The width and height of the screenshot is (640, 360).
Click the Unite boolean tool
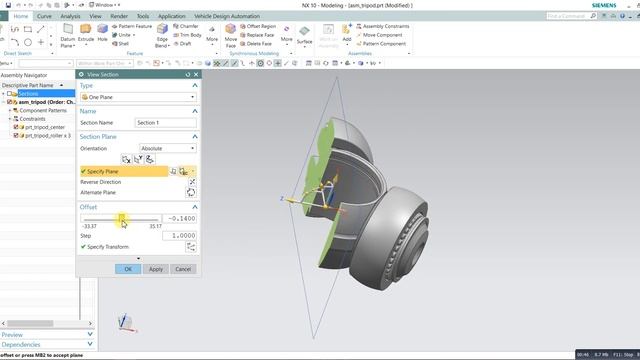click(122, 35)
